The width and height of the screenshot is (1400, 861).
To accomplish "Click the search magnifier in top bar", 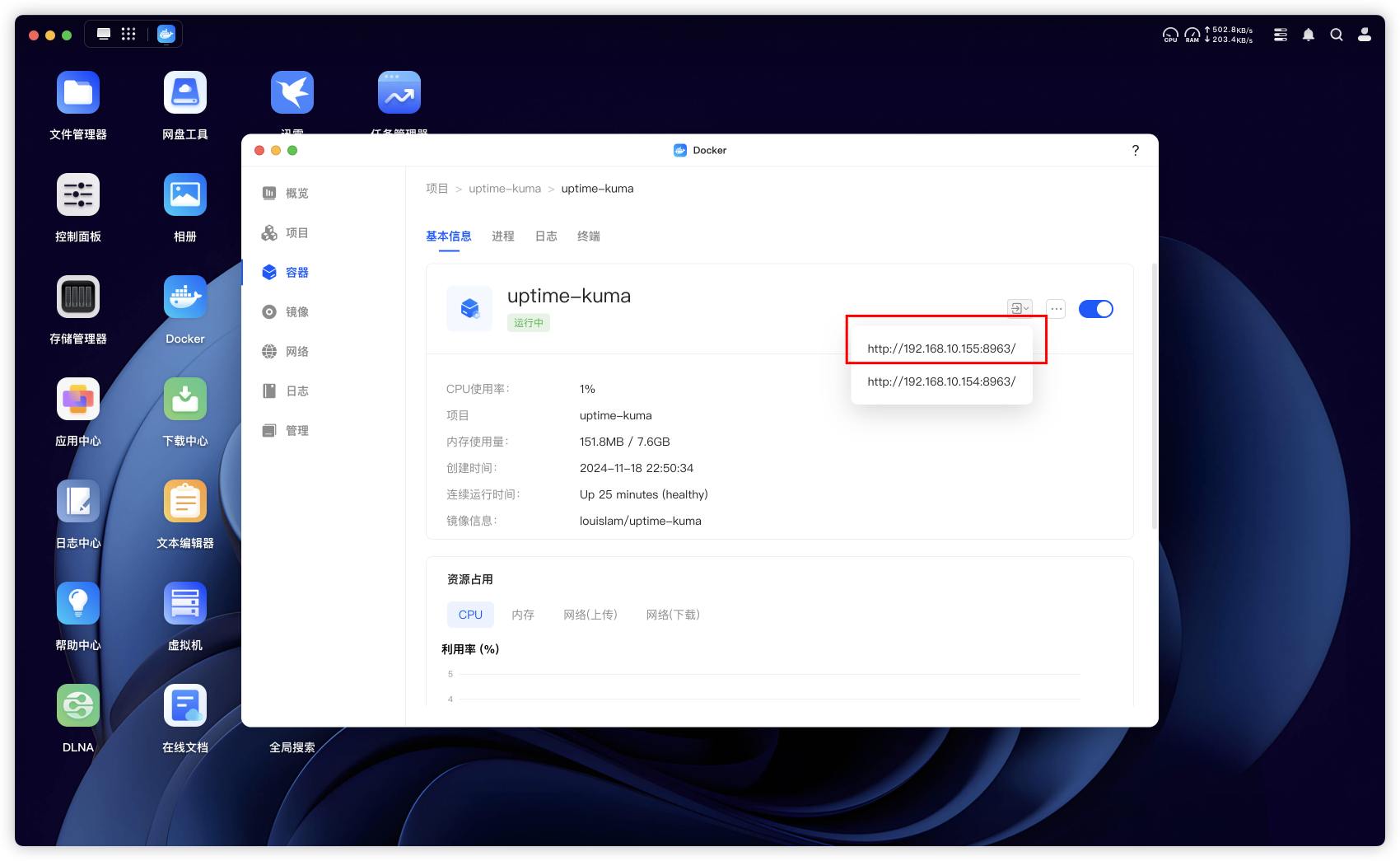I will click(1337, 35).
